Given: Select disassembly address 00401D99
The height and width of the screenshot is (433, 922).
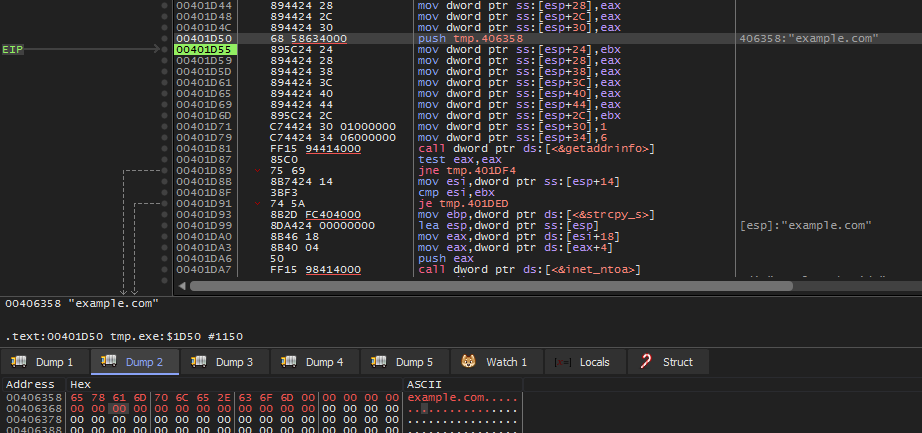Looking at the screenshot, I should click(204, 226).
